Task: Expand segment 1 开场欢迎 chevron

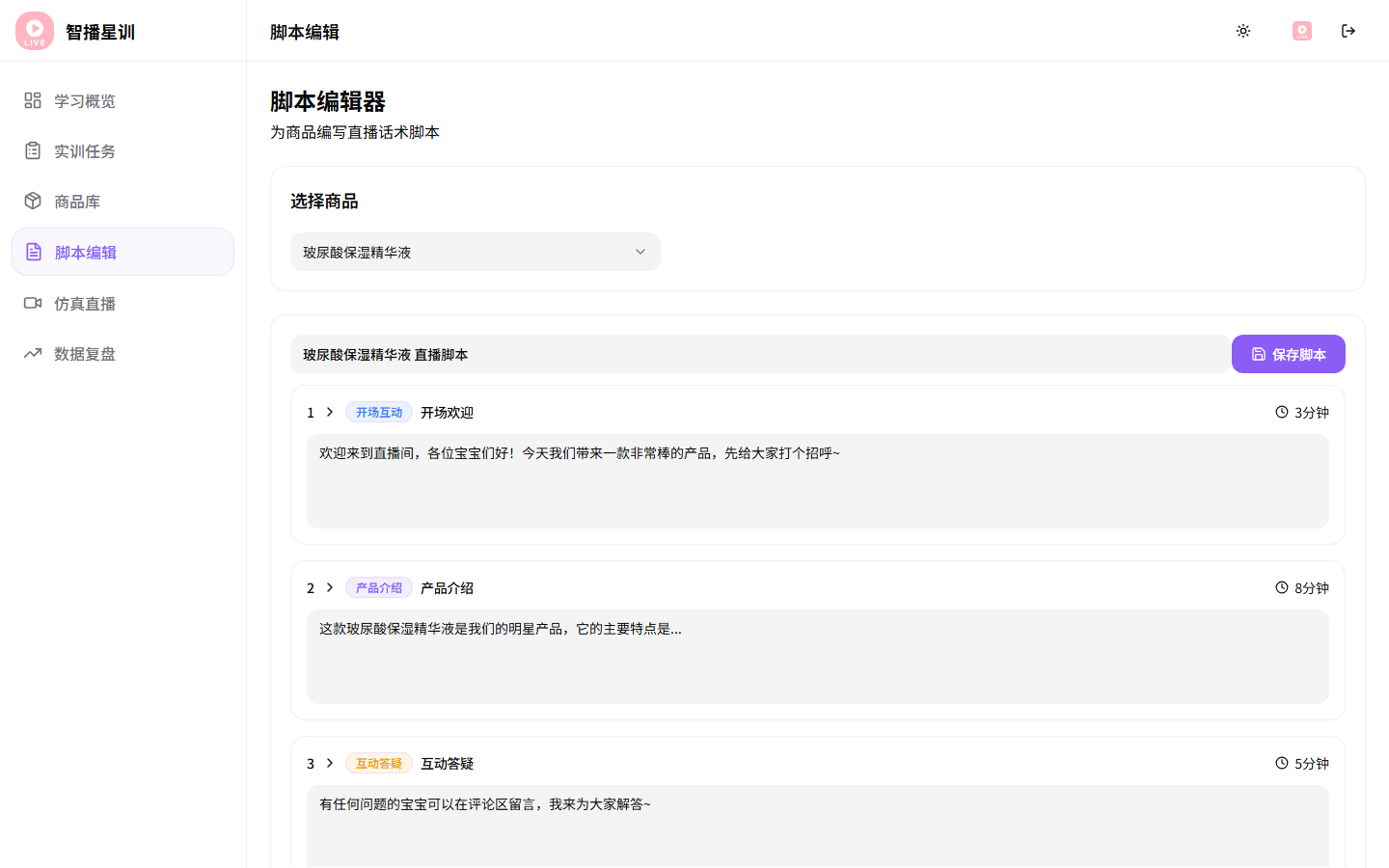Action: tap(329, 412)
